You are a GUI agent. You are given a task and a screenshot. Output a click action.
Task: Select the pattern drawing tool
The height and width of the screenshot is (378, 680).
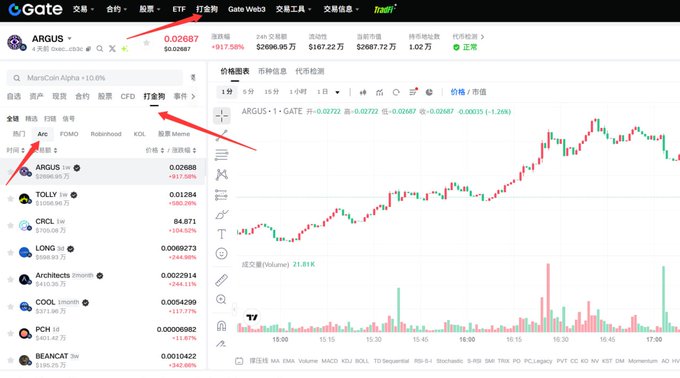point(222,175)
